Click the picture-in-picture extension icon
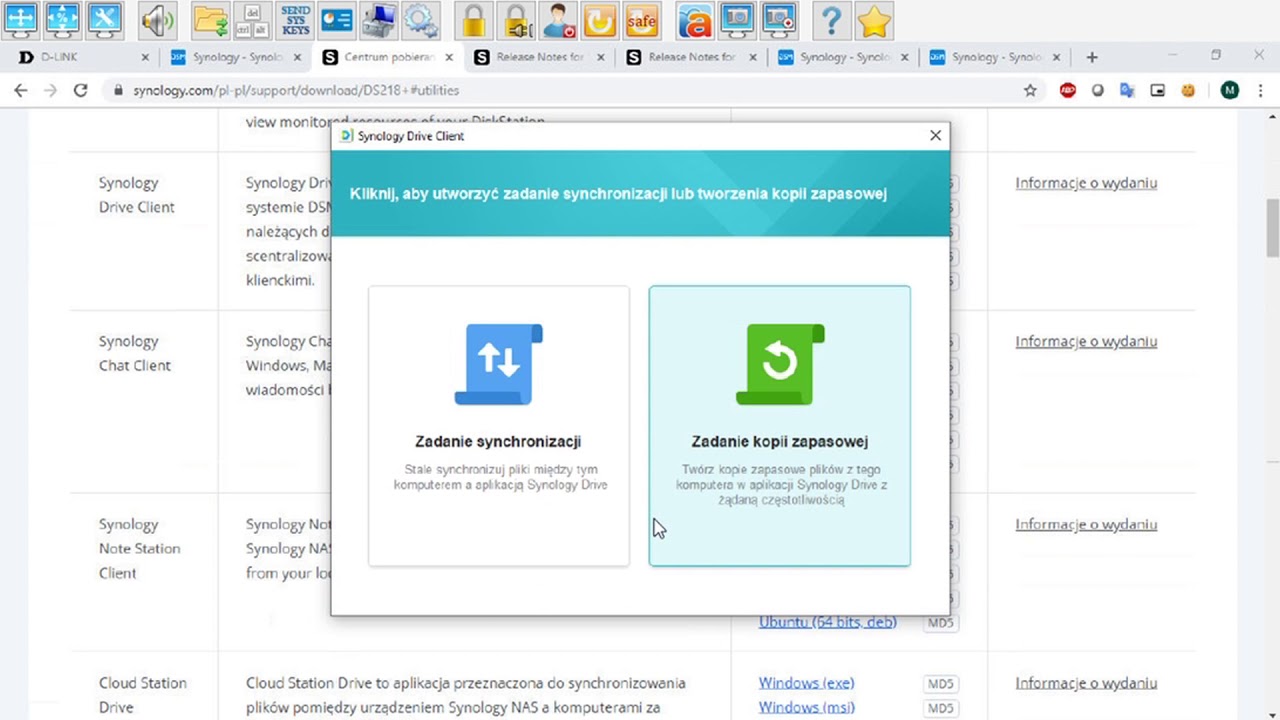 [1158, 90]
